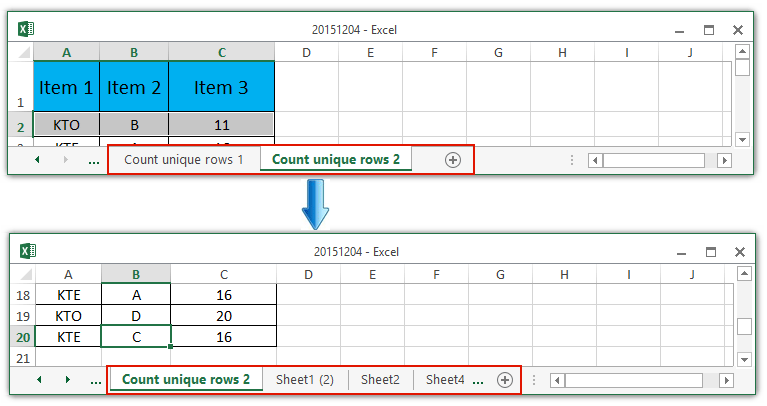Click horizontal scrollbar right arrow in bottom window
Image resolution: width=767 pixels, height=406 pixels.
[x=725, y=380]
